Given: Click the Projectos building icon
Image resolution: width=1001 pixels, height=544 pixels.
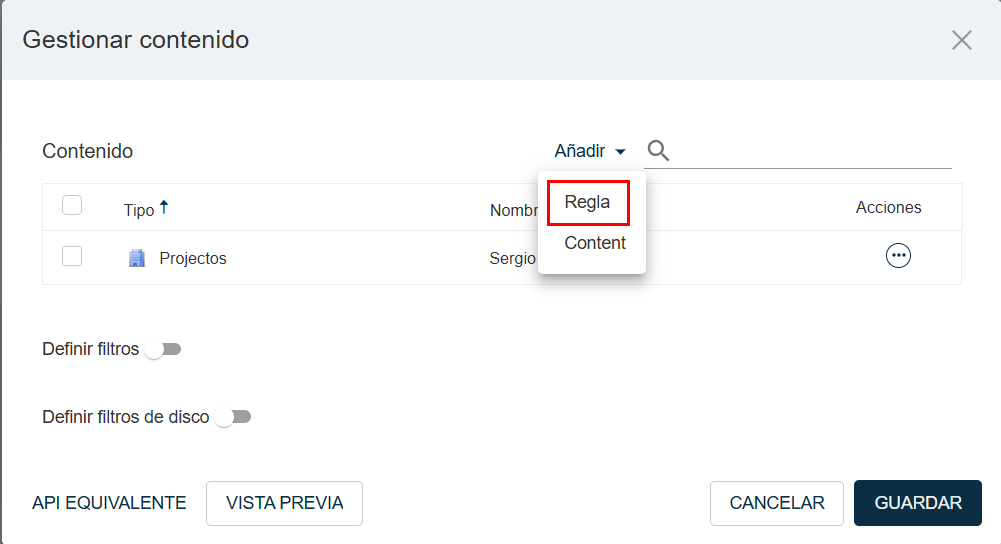Looking at the screenshot, I should [137, 258].
